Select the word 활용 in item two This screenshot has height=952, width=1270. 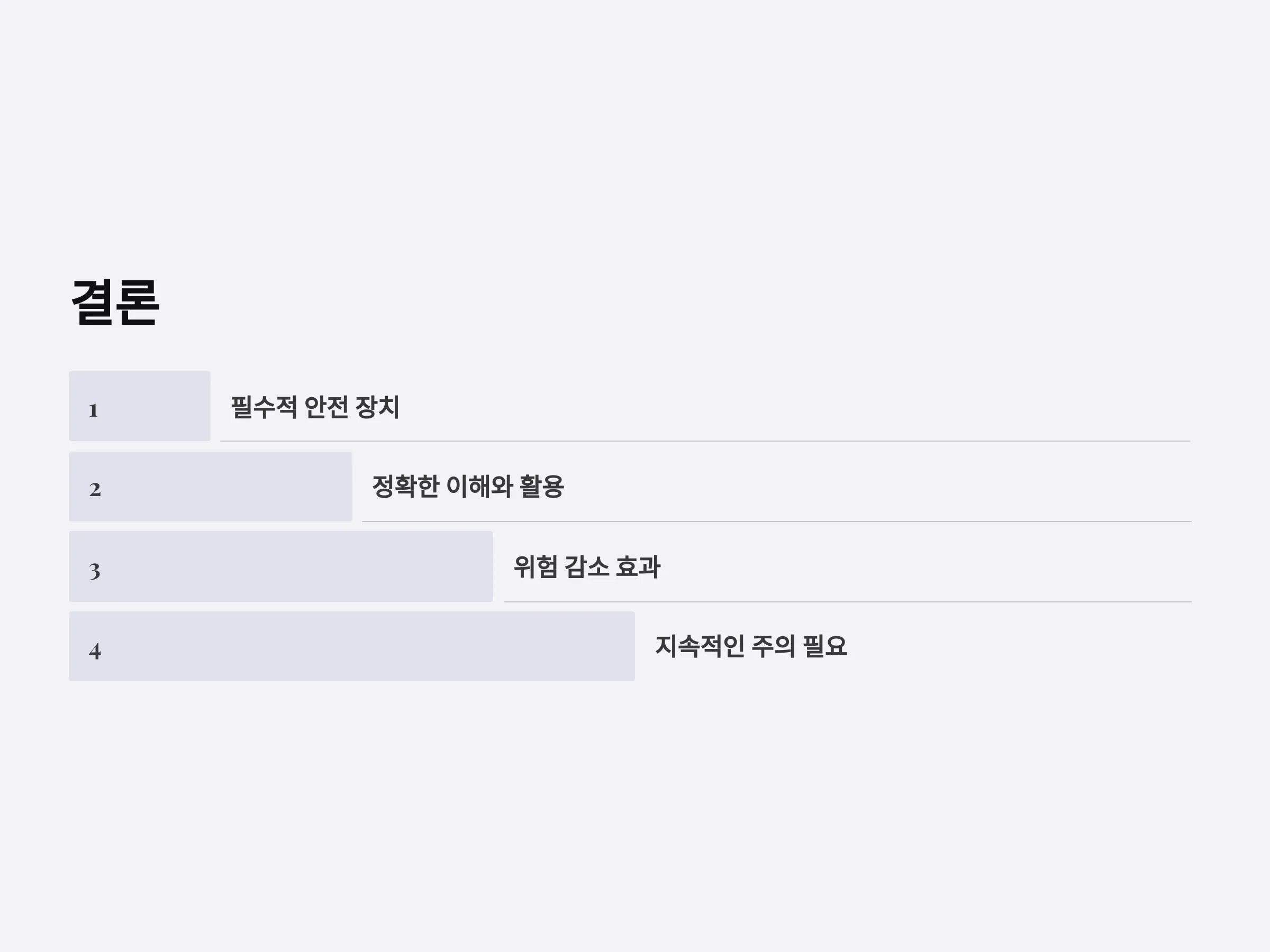point(542,487)
